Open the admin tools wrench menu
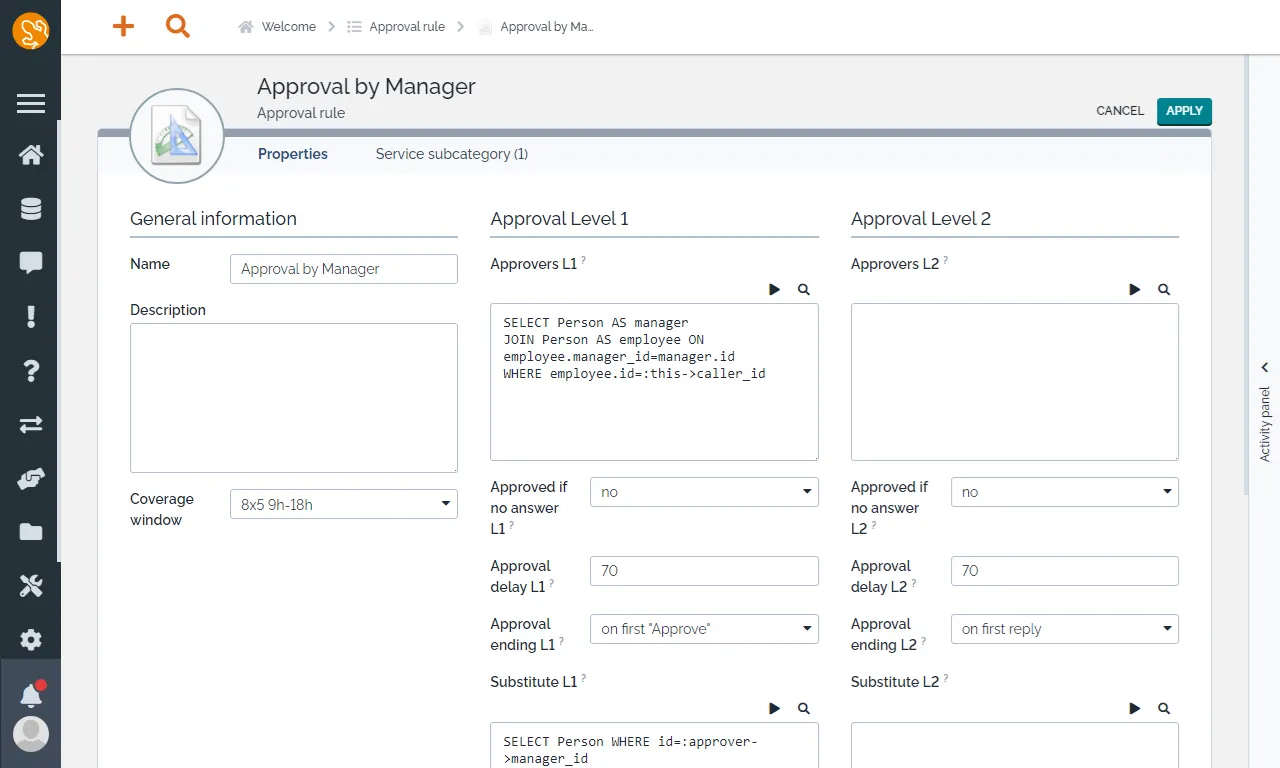1280x768 pixels. click(31, 586)
